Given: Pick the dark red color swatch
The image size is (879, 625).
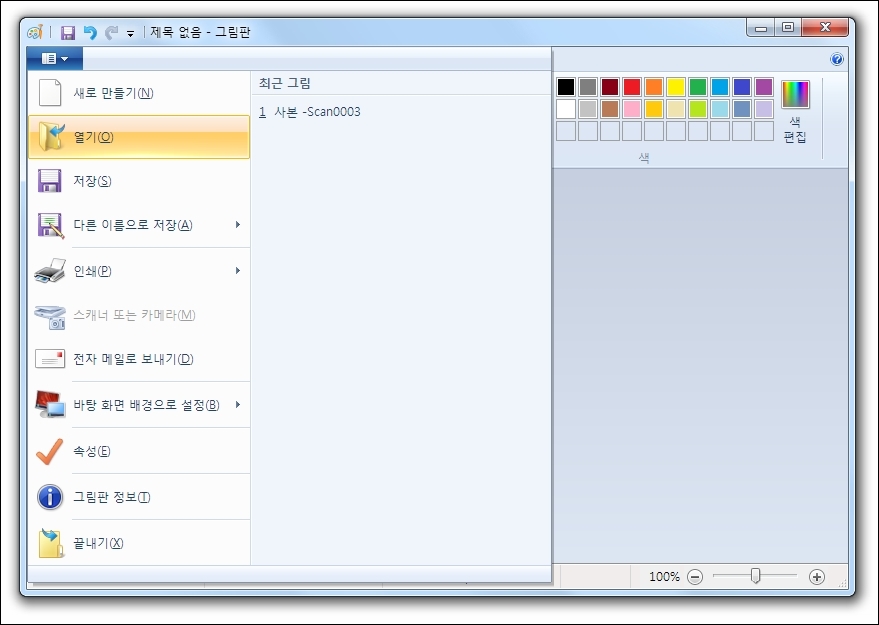Looking at the screenshot, I should (610, 87).
